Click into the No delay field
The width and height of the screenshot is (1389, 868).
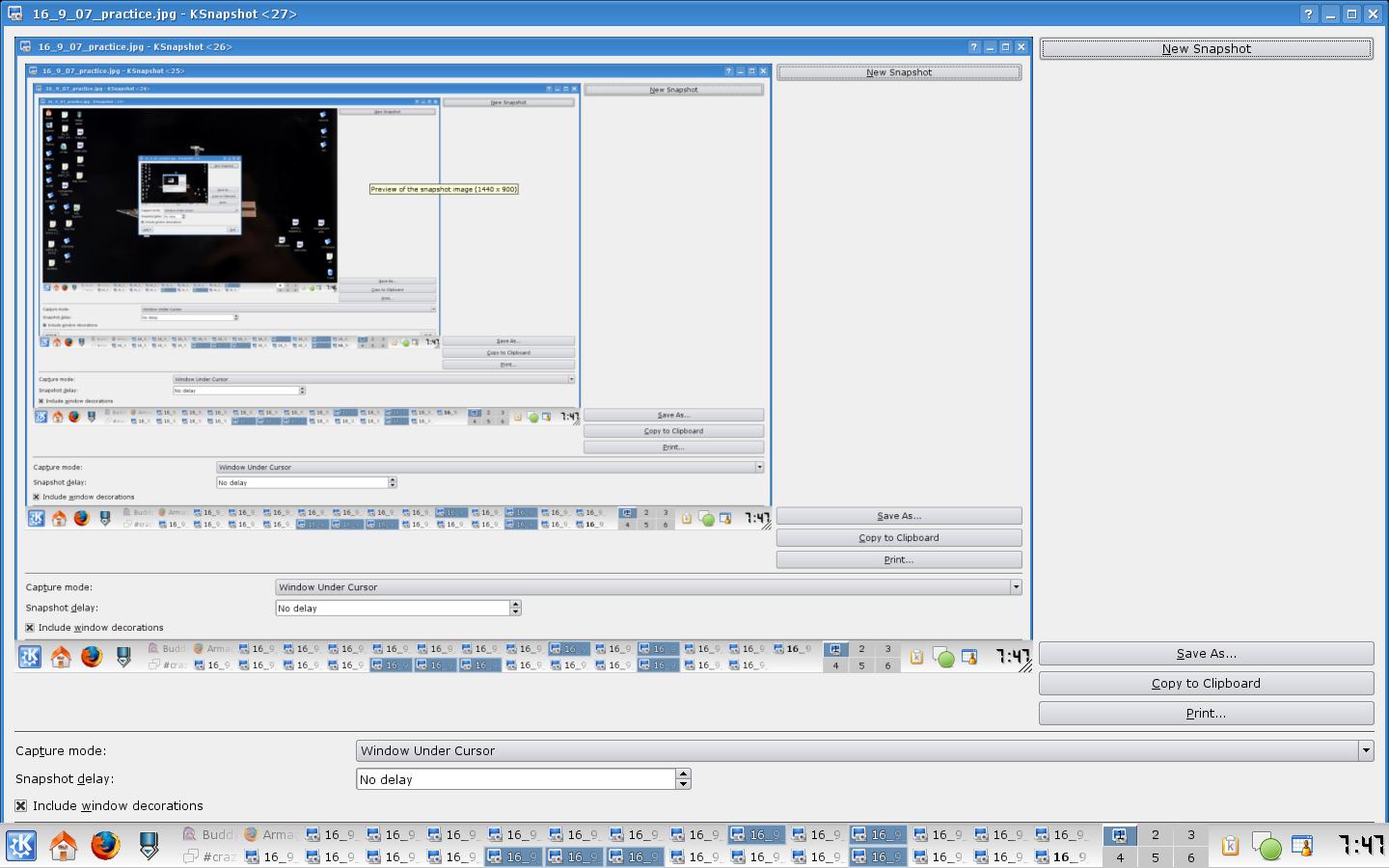[x=516, y=778]
